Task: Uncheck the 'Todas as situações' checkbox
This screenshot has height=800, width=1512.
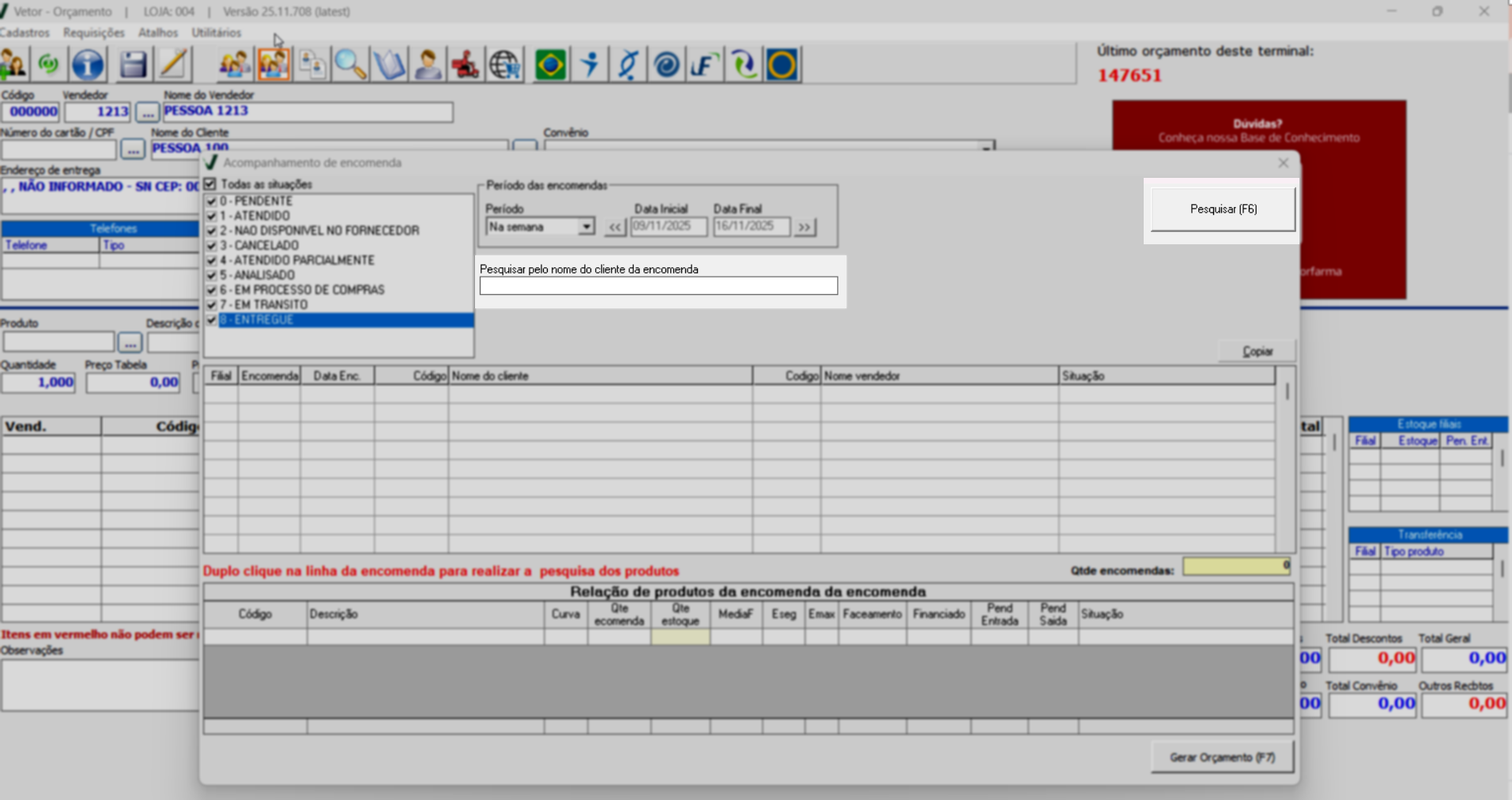Action: (x=210, y=184)
